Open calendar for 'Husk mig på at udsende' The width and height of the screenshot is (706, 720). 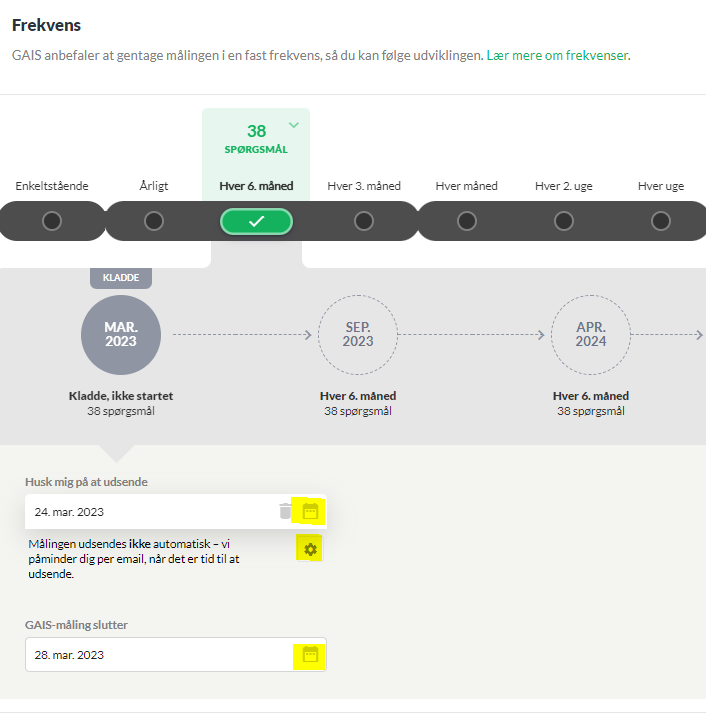[x=310, y=511]
